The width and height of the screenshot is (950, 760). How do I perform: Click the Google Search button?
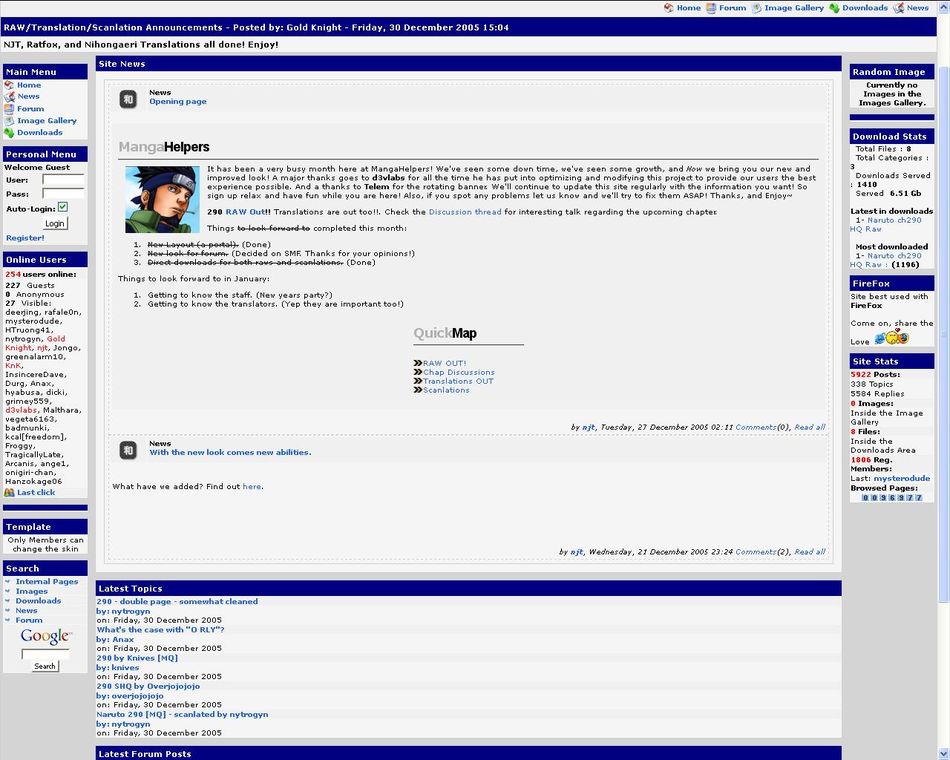pos(45,666)
